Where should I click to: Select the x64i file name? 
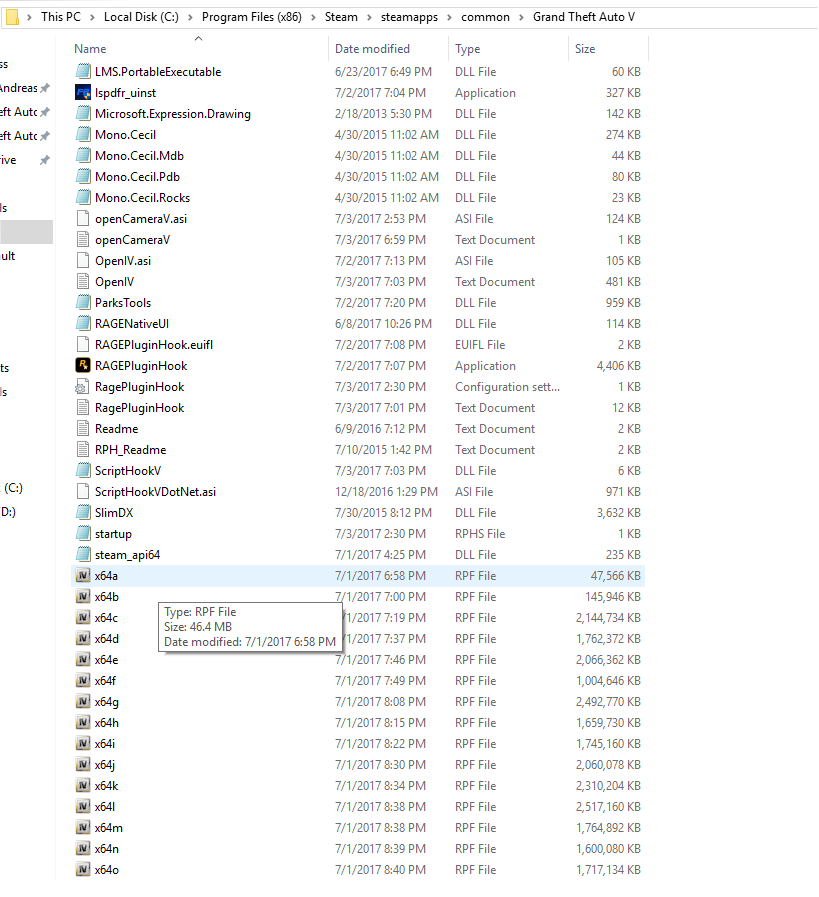point(105,744)
